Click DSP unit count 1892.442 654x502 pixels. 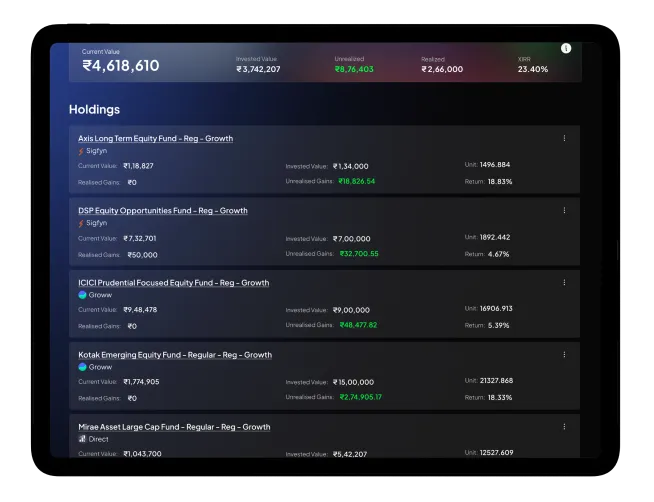495,237
